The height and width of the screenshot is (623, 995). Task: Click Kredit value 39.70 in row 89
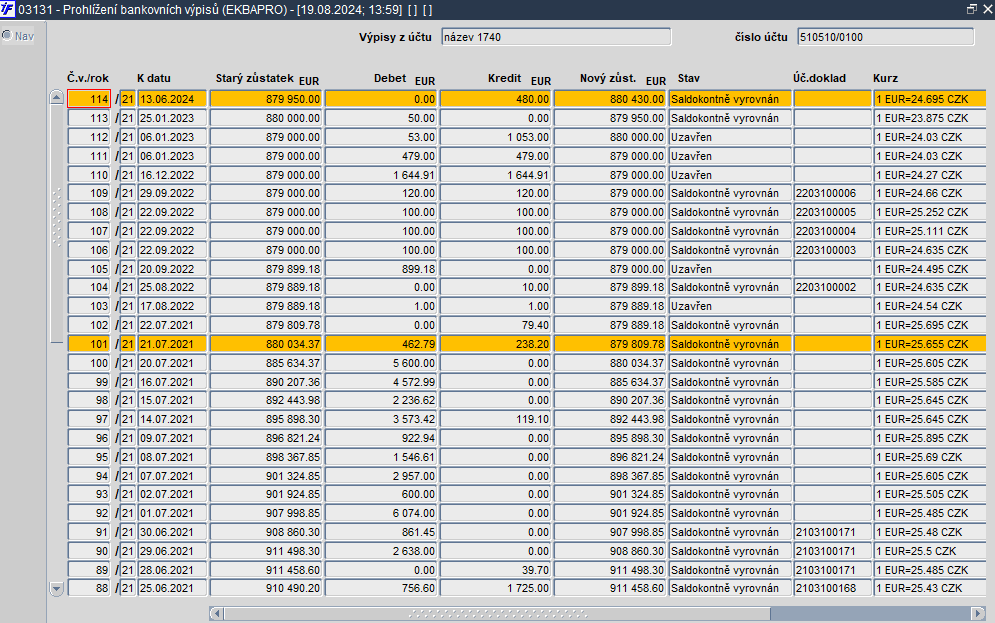(496, 570)
